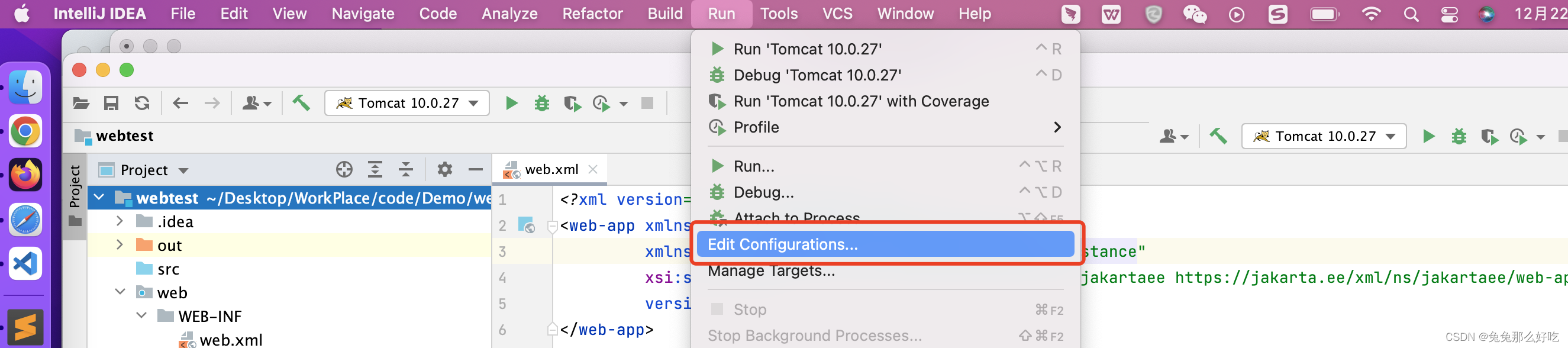Open the user account dropdown in left toolbar

[x=257, y=104]
